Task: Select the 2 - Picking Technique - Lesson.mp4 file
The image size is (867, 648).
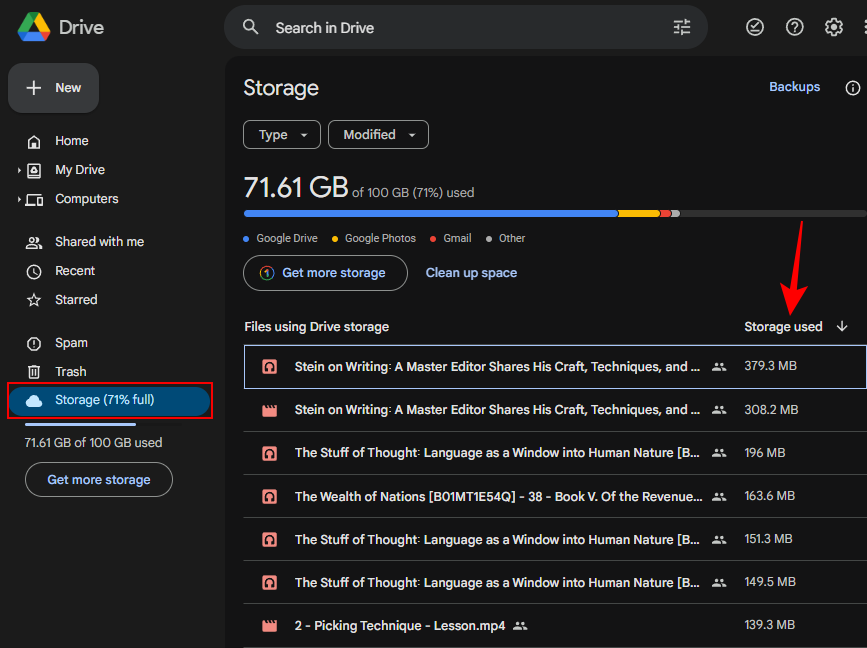Action: (x=555, y=625)
